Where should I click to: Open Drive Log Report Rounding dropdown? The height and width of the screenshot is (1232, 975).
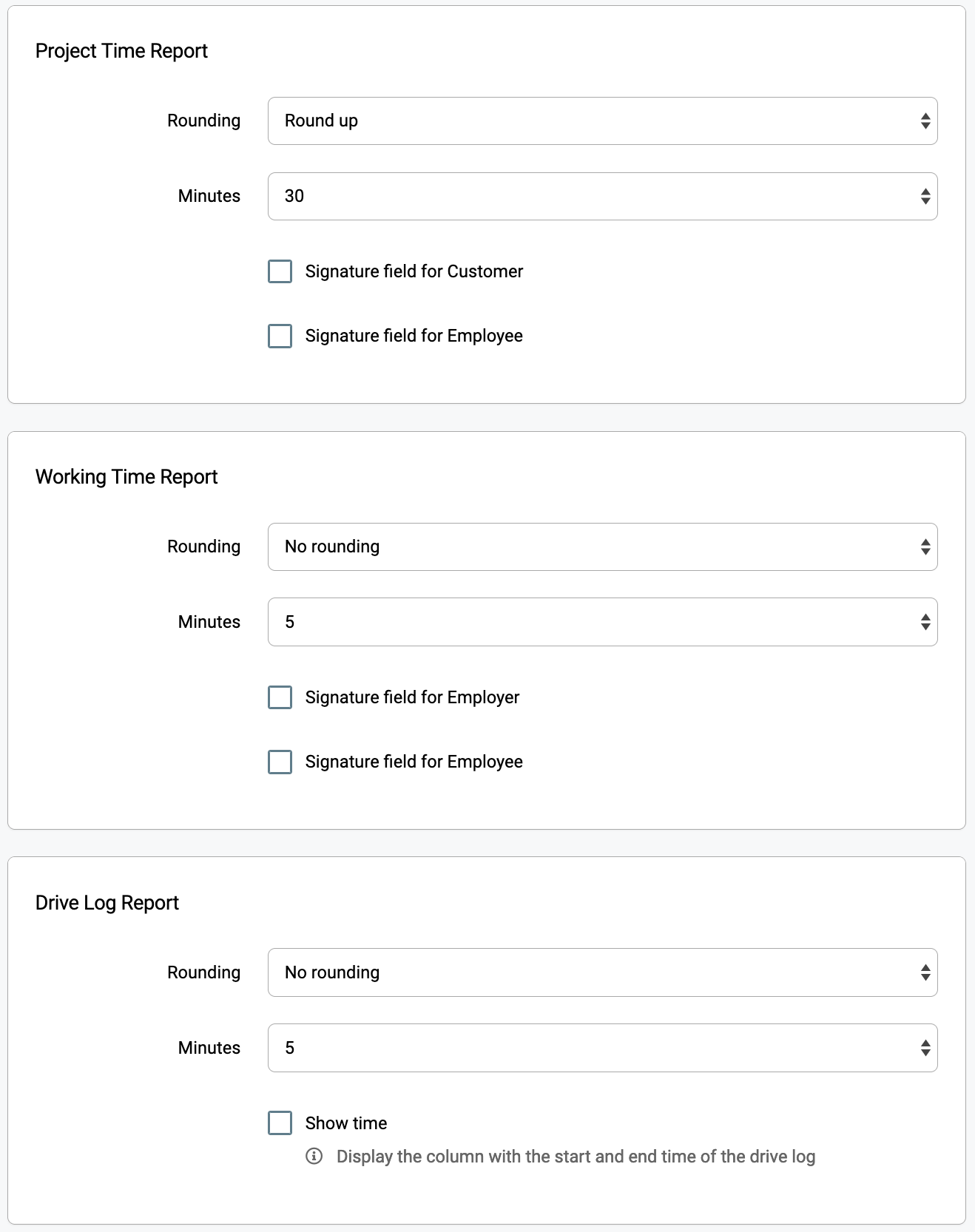pyautogui.click(x=602, y=973)
